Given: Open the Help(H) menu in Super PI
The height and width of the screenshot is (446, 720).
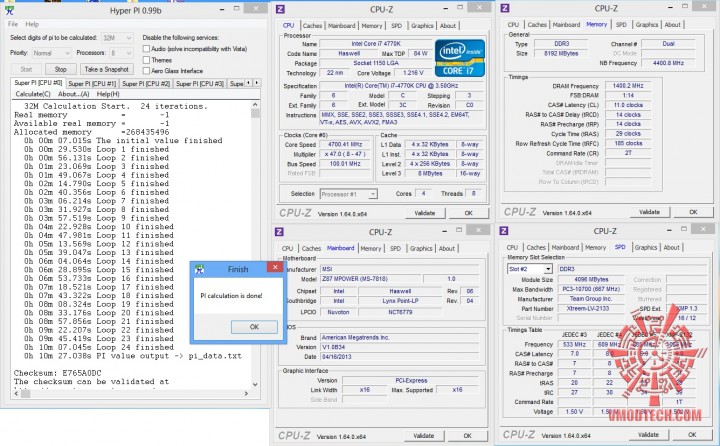Looking at the screenshot, I should click(x=108, y=94).
